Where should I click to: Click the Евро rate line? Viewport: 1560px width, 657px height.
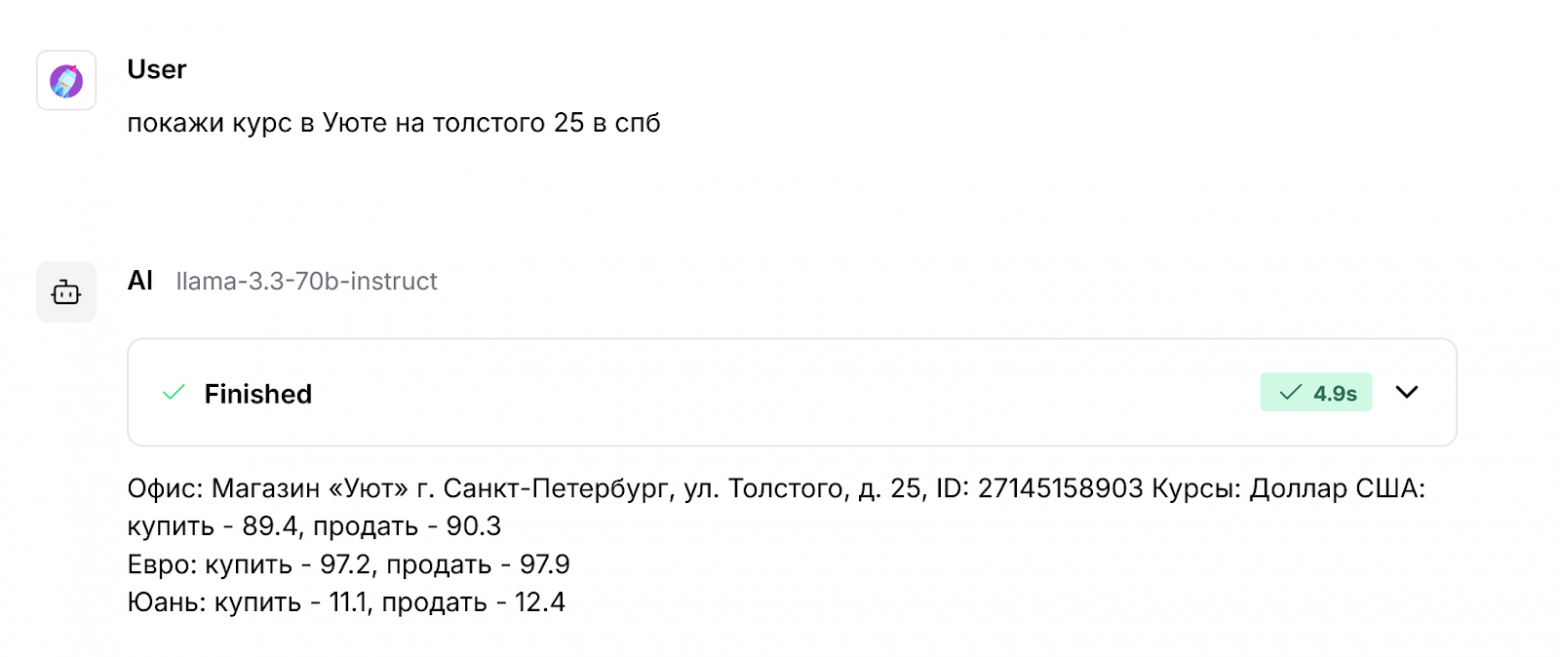click(347, 563)
